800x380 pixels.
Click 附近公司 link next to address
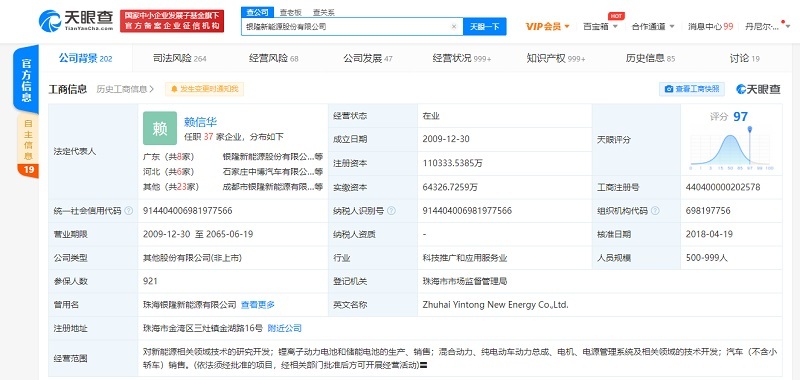(x=285, y=328)
